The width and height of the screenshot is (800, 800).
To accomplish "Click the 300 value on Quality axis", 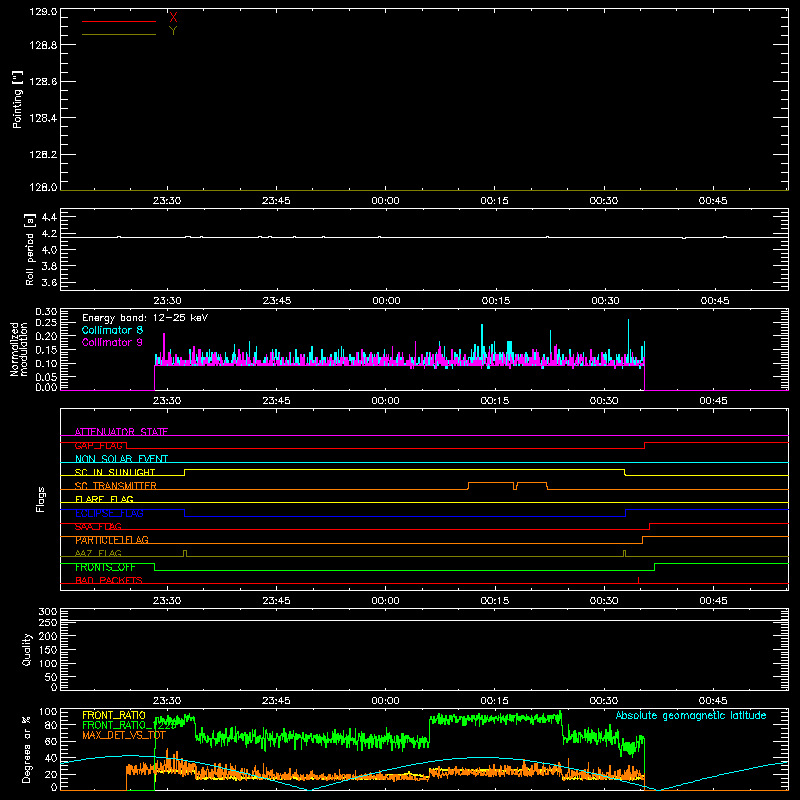I will pos(48,612).
